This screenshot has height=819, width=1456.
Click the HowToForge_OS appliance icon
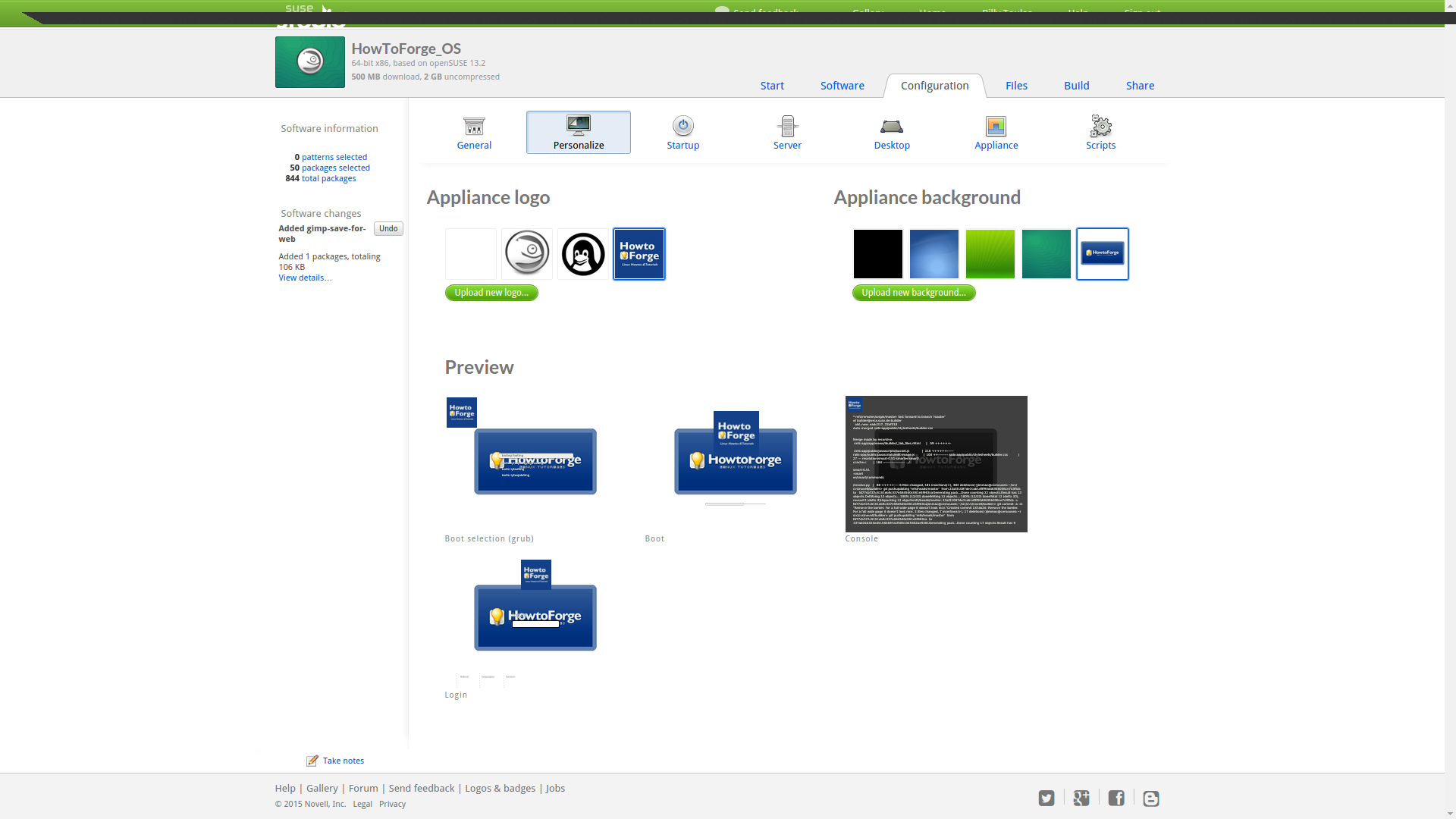pos(310,62)
